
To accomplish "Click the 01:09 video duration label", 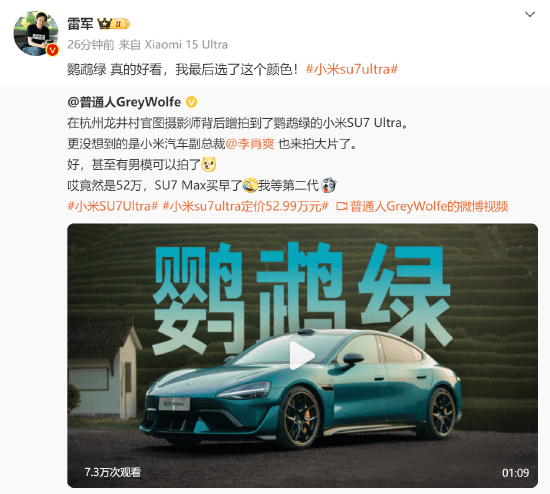I will click(x=515, y=473).
